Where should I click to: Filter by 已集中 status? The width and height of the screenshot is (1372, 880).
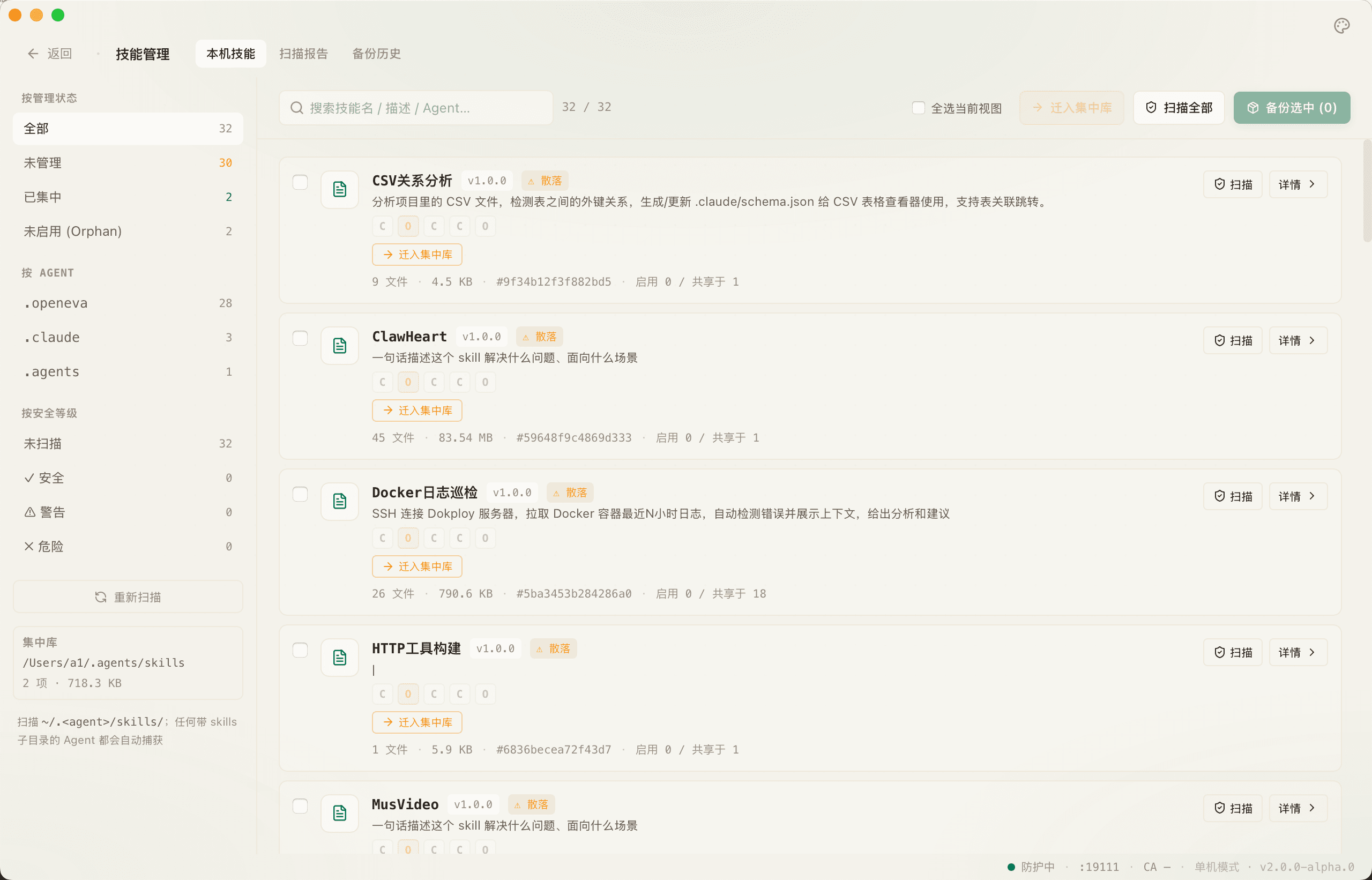tap(128, 197)
